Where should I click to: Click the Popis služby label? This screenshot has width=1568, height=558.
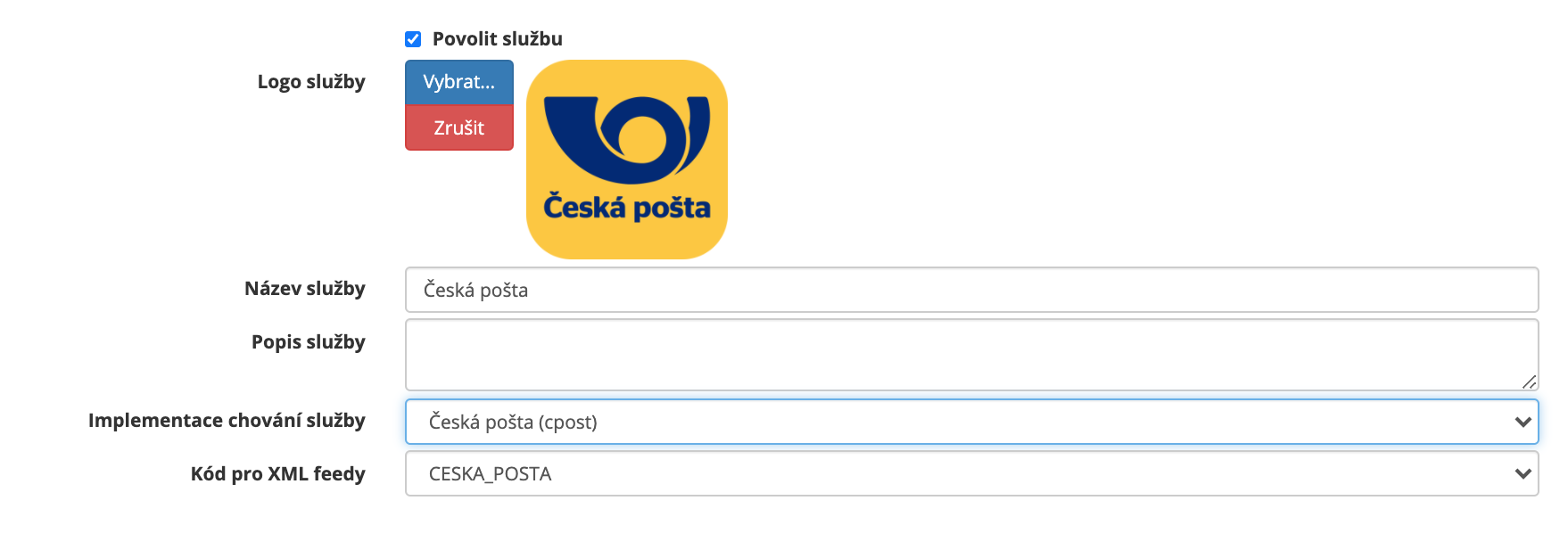coord(309,342)
